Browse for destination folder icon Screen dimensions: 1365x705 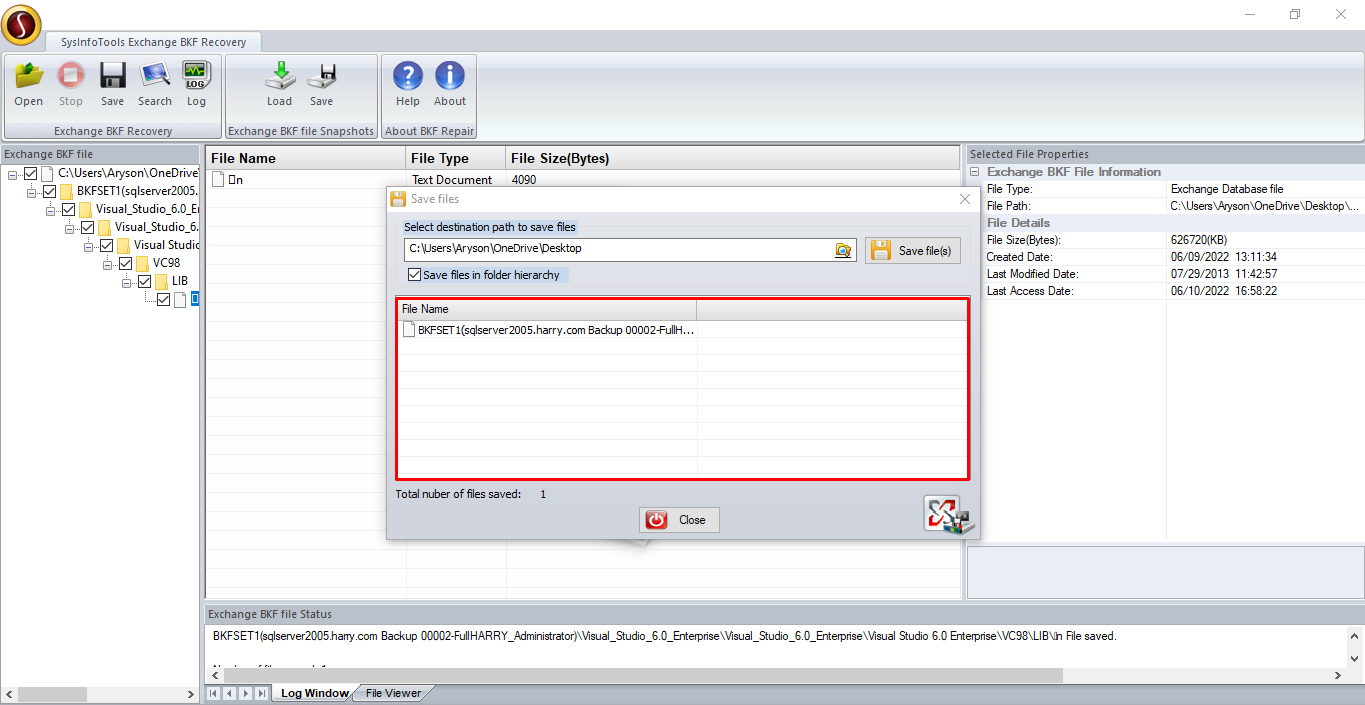844,250
